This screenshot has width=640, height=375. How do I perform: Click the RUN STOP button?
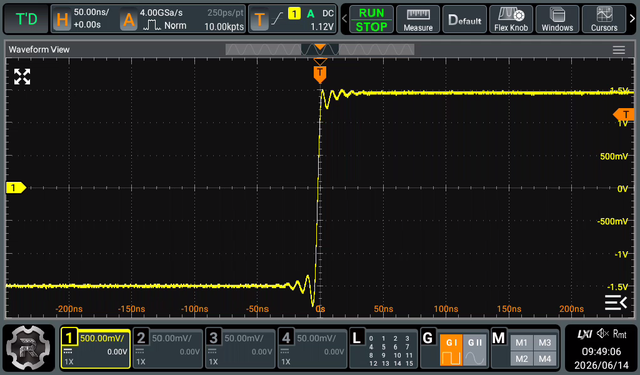(371, 19)
